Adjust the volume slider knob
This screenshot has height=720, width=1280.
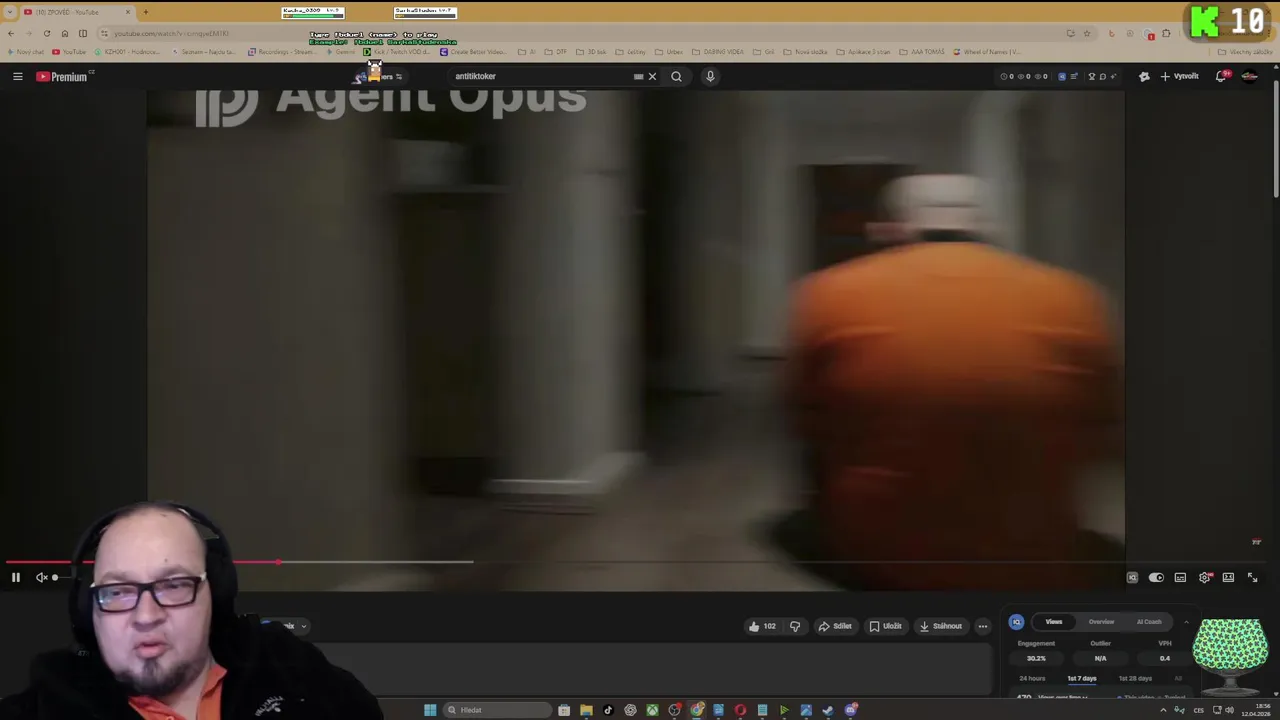click(55, 577)
